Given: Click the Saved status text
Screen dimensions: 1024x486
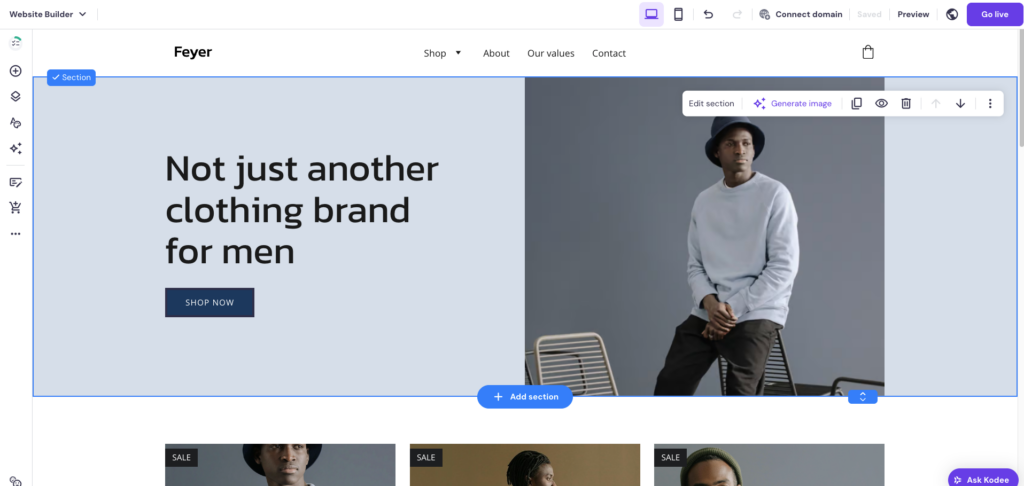Looking at the screenshot, I should (869, 14).
